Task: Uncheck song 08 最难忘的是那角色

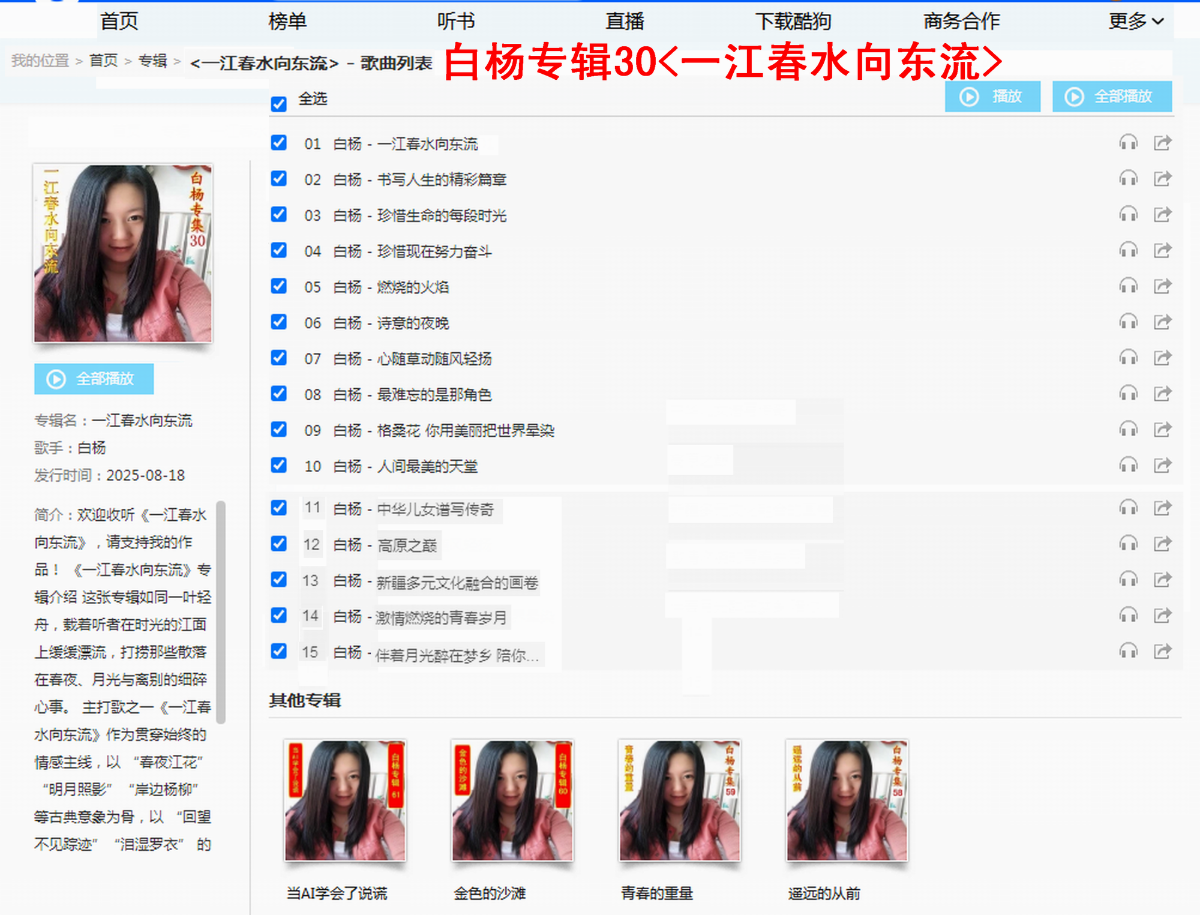Action: pos(279,394)
